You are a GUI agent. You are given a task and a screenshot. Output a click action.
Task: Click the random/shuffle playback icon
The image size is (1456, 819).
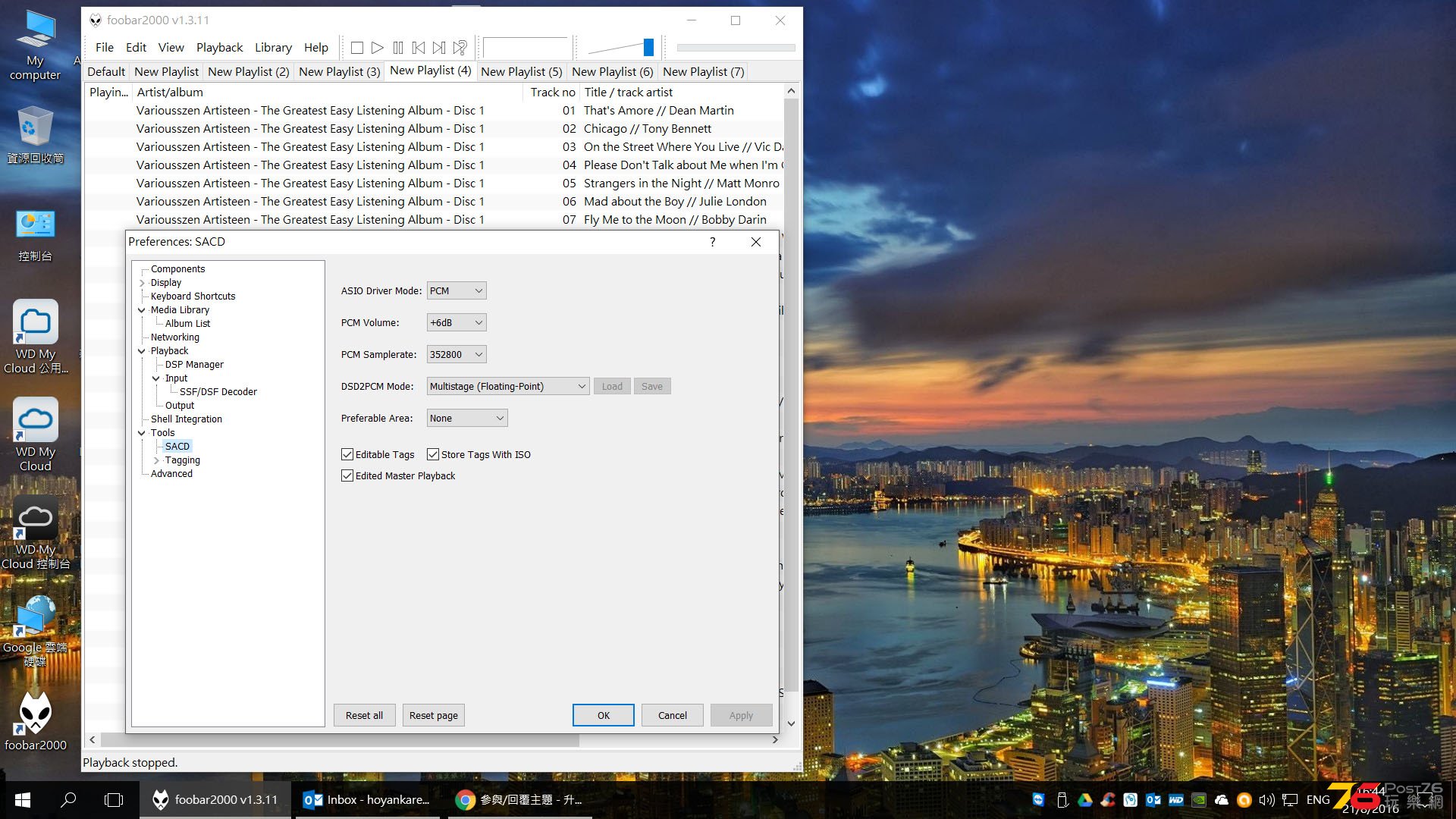point(460,47)
